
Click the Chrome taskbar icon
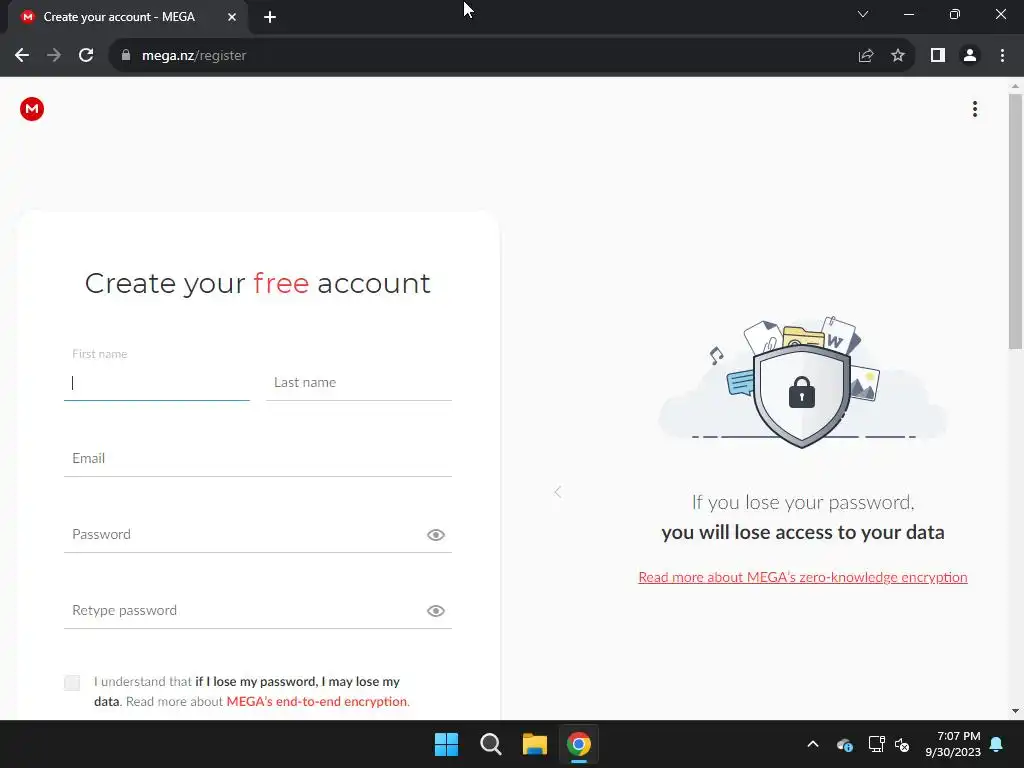tap(579, 744)
